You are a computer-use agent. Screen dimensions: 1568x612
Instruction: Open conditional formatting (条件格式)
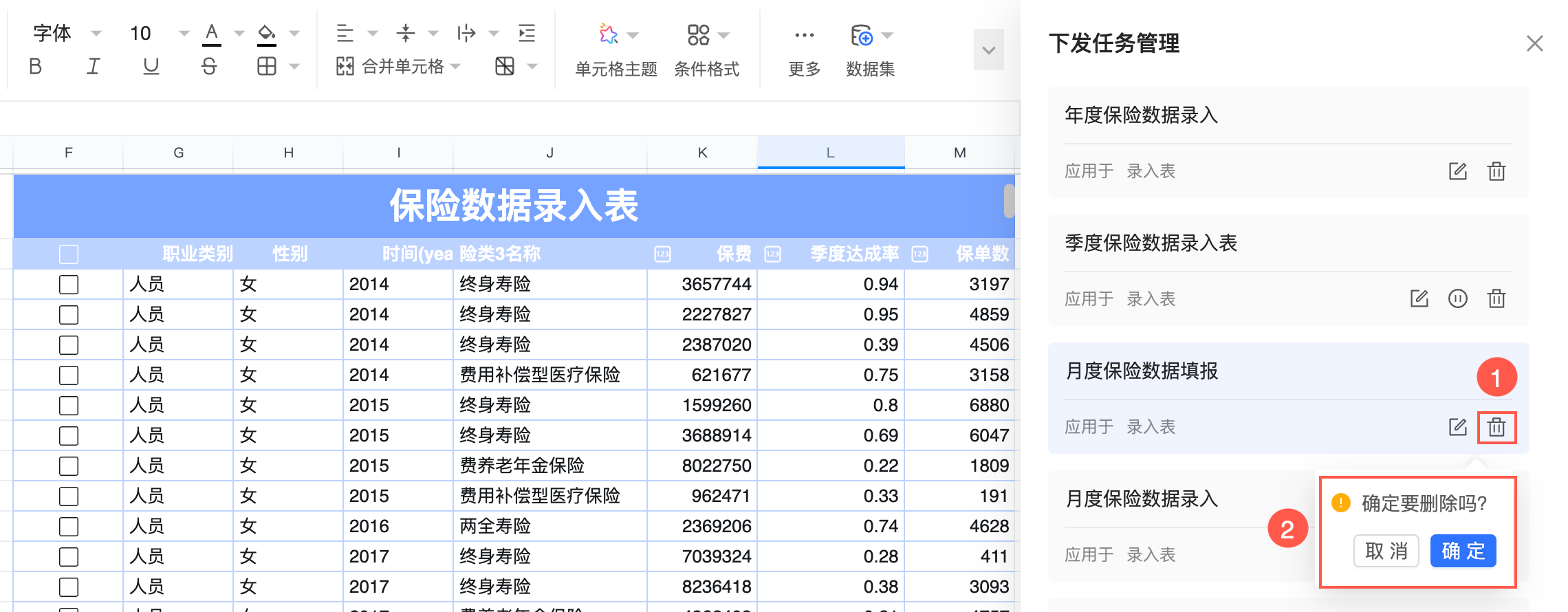[707, 51]
